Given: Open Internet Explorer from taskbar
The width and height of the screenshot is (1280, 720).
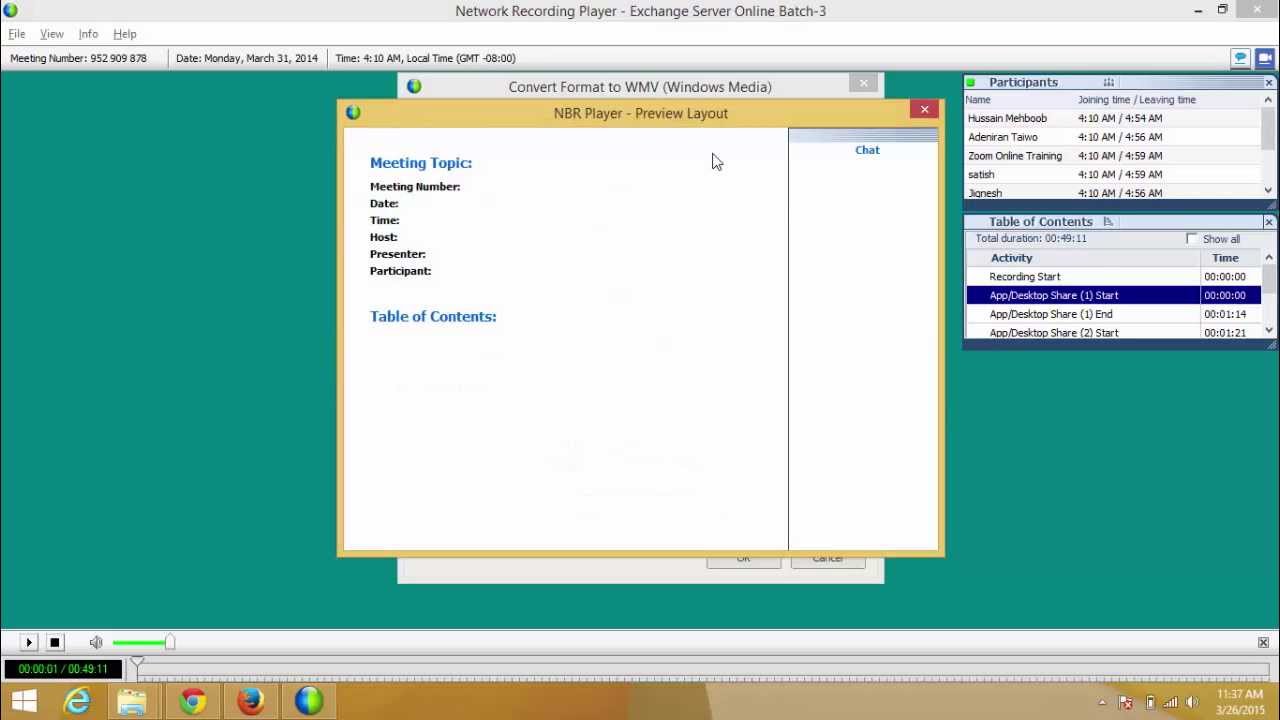Looking at the screenshot, I should pyautogui.click(x=77, y=701).
